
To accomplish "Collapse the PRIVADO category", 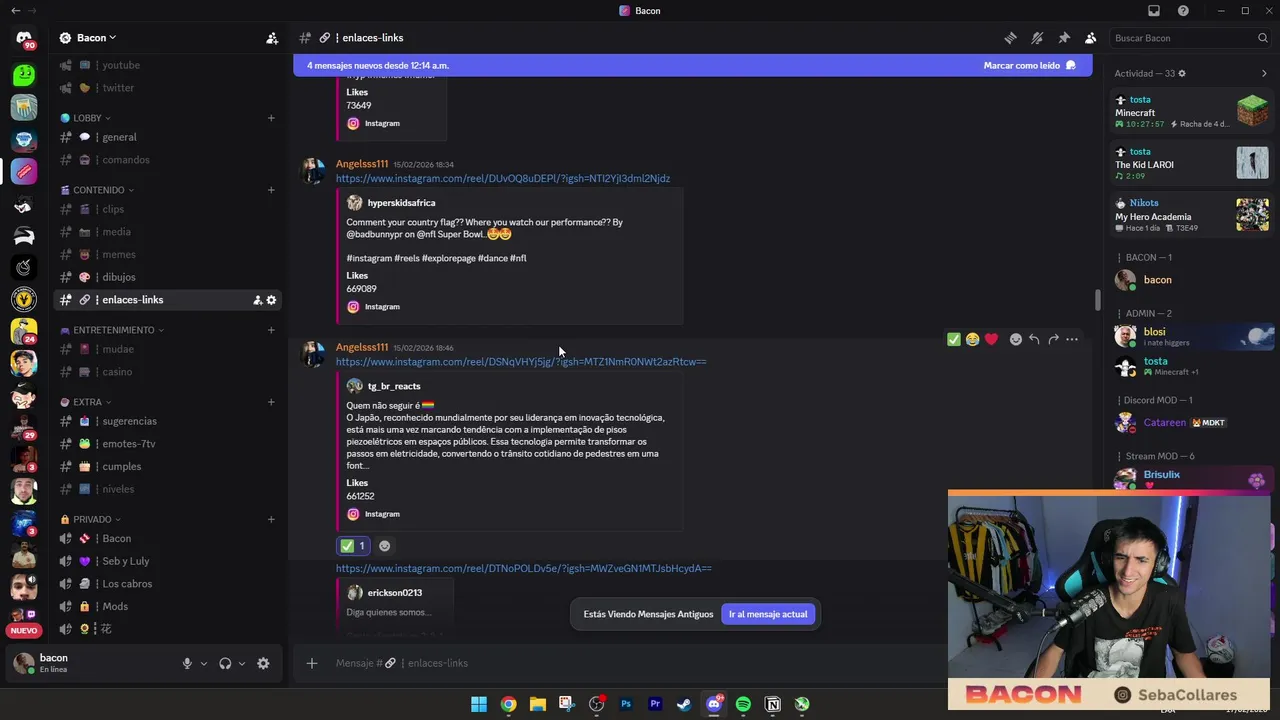I will 91,520.
